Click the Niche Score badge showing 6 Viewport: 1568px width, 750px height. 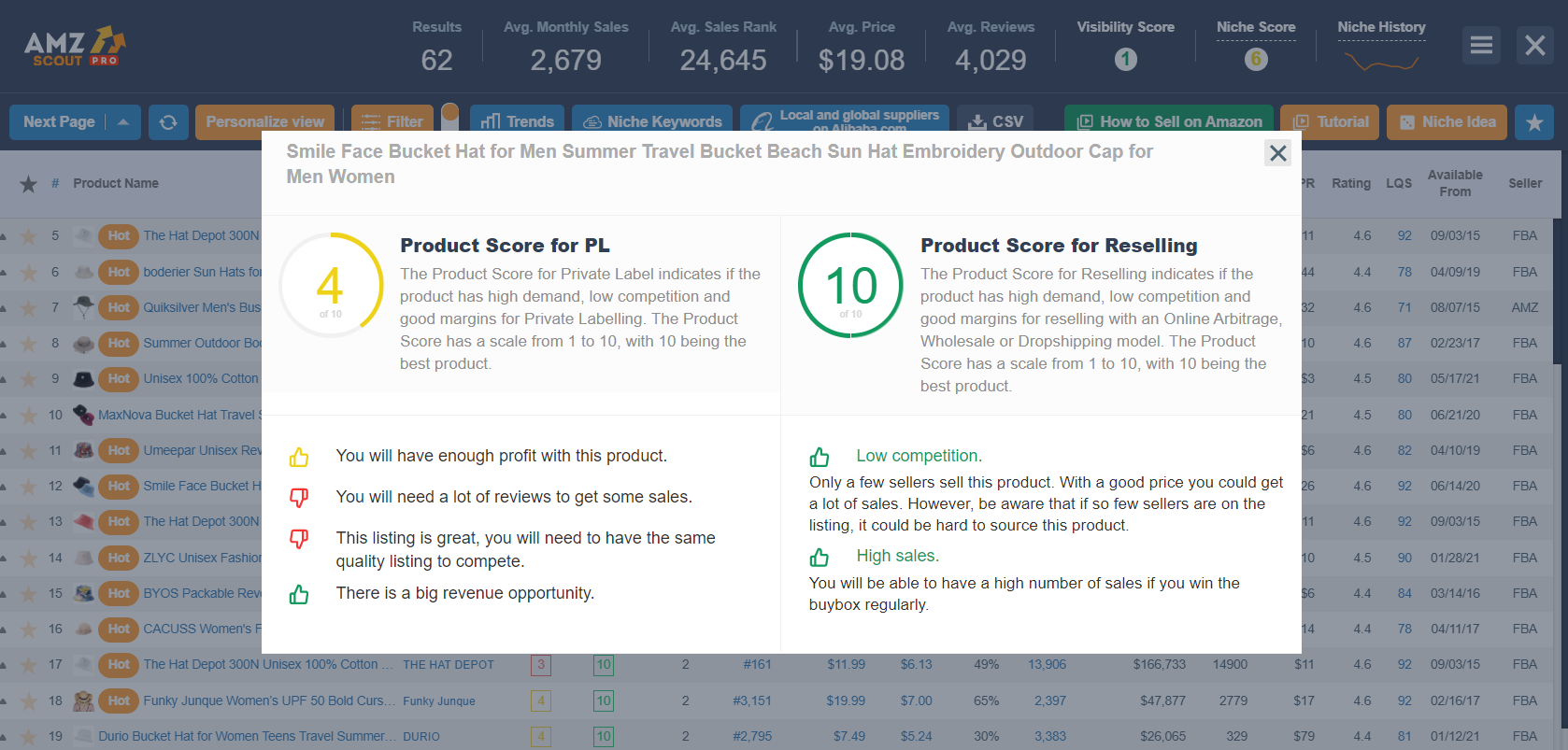pos(1256,60)
